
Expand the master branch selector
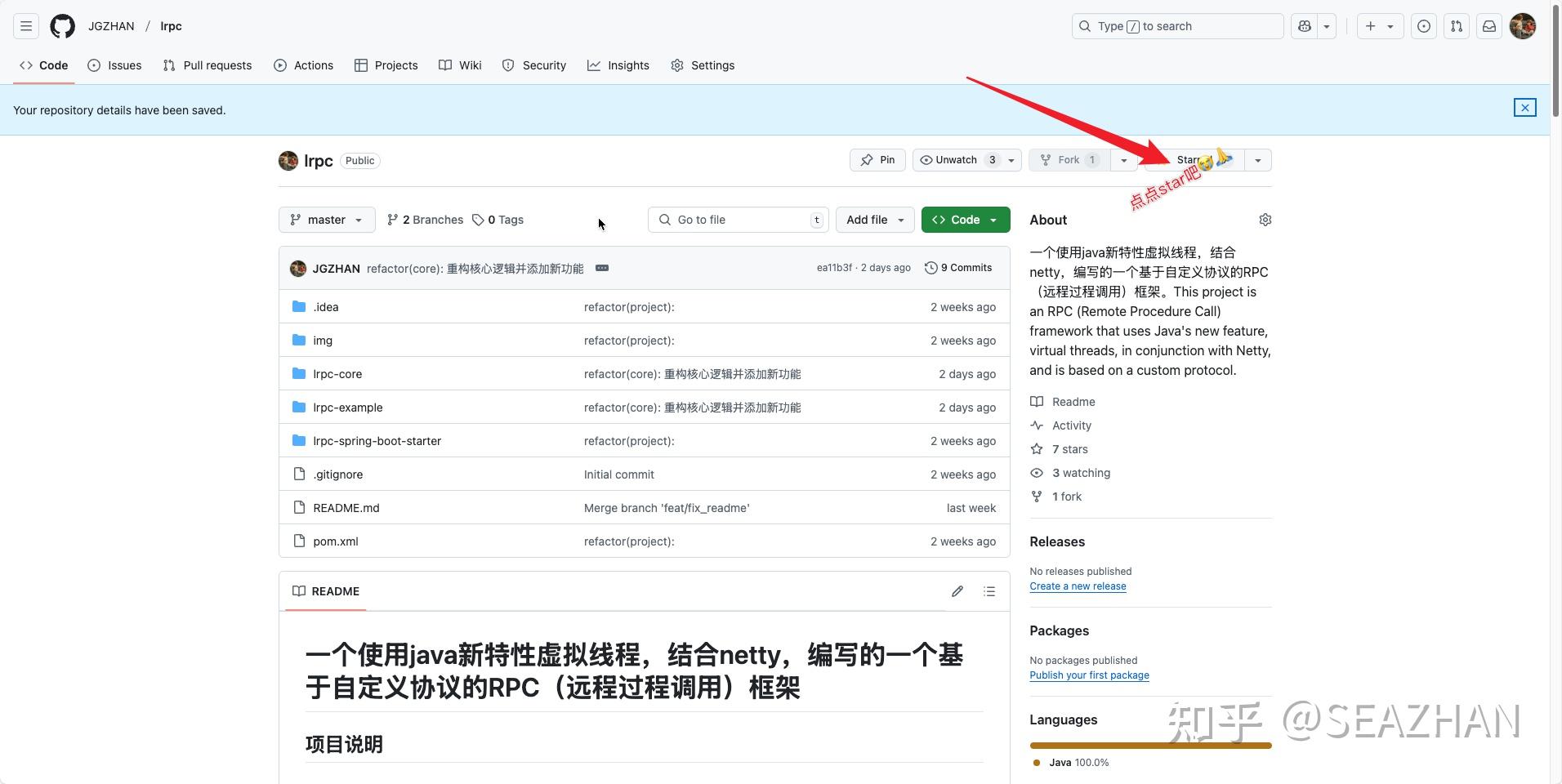tap(326, 219)
